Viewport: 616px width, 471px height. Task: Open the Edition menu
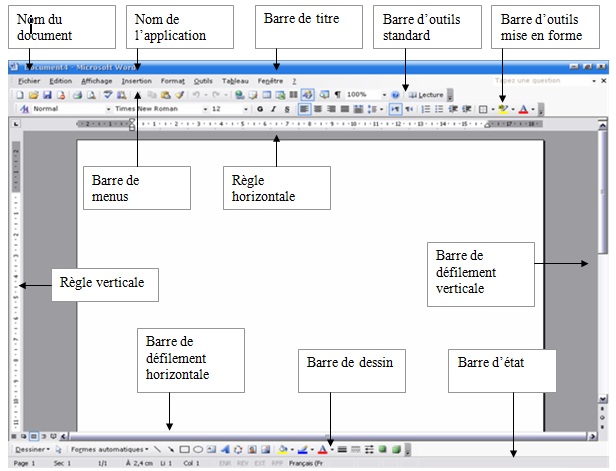point(60,81)
